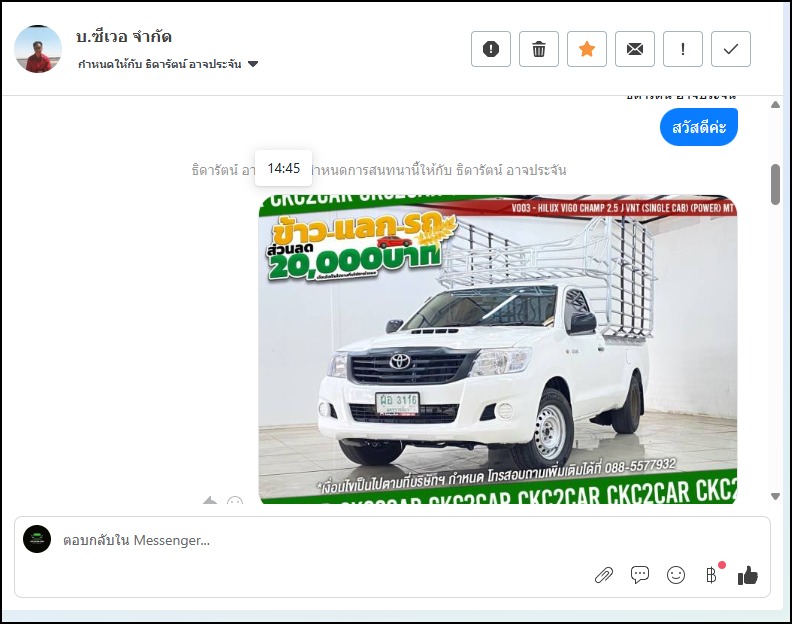Click the conversation assignment notice text
This screenshot has height=624, width=792.
(379, 170)
